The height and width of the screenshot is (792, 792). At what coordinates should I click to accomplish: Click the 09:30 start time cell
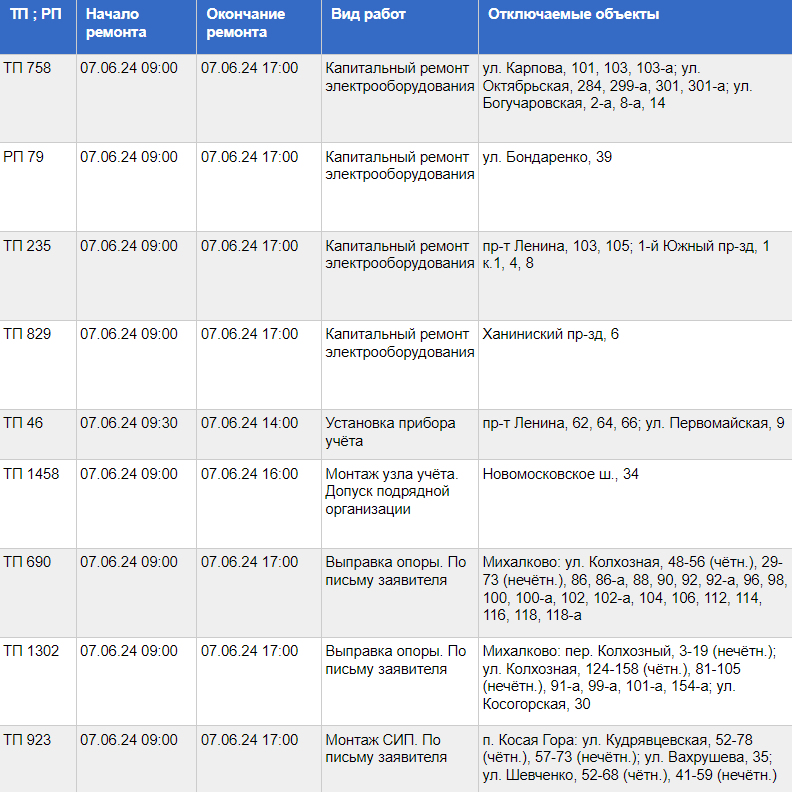point(129,423)
